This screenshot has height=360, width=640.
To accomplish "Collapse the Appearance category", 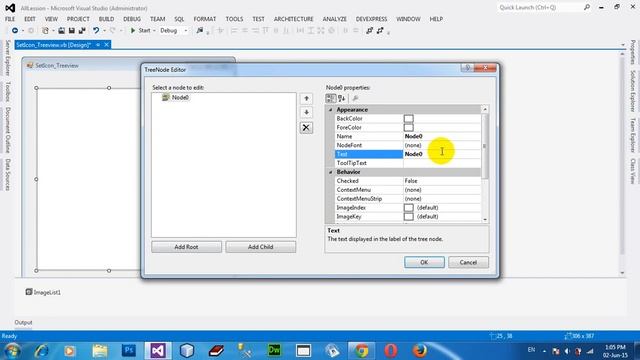I will coord(331,110).
